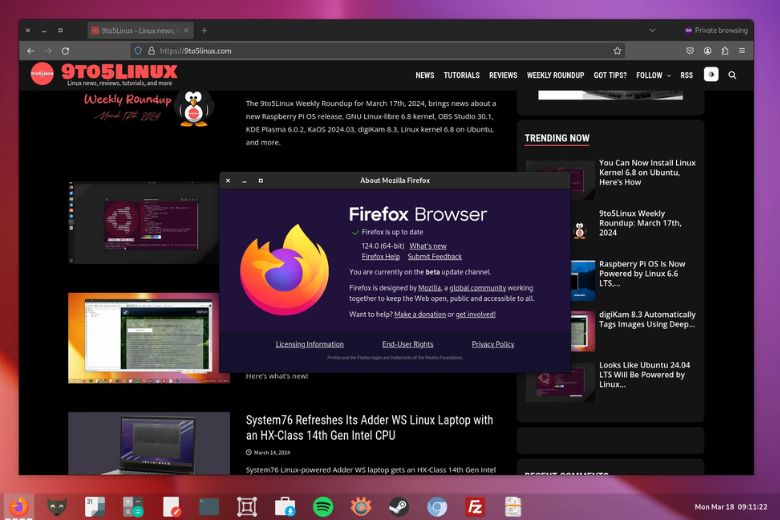Open the XnView eye icon in the dock
The image size is (780, 520).
[361, 507]
